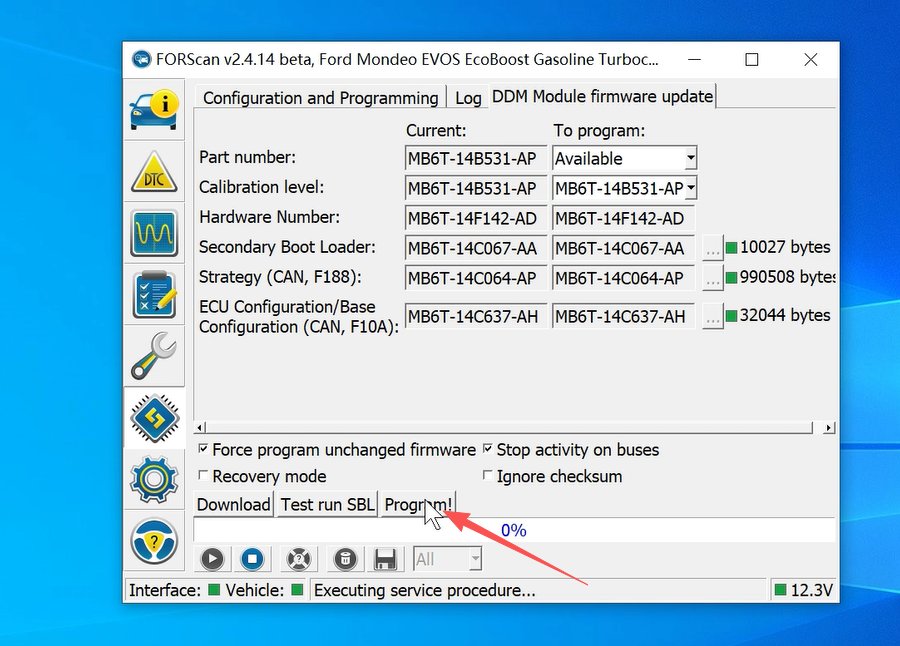Toggle Force program unchanged firmware checkbox
Screen dimensions: 900x646
(204, 450)
